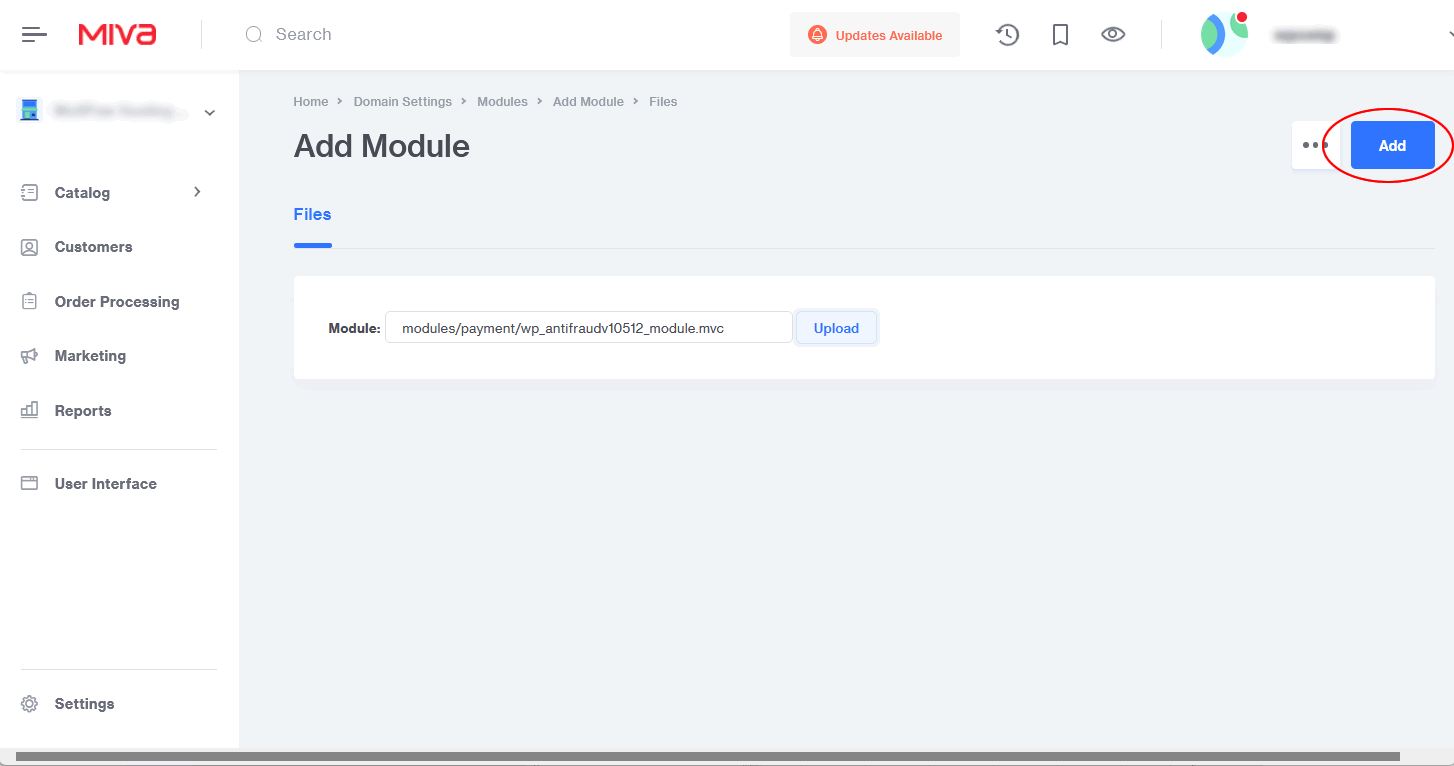Navigate to Domain Settings breadcrumb
This screenshot has width=1454, height=766.
[x=403, y=101]
